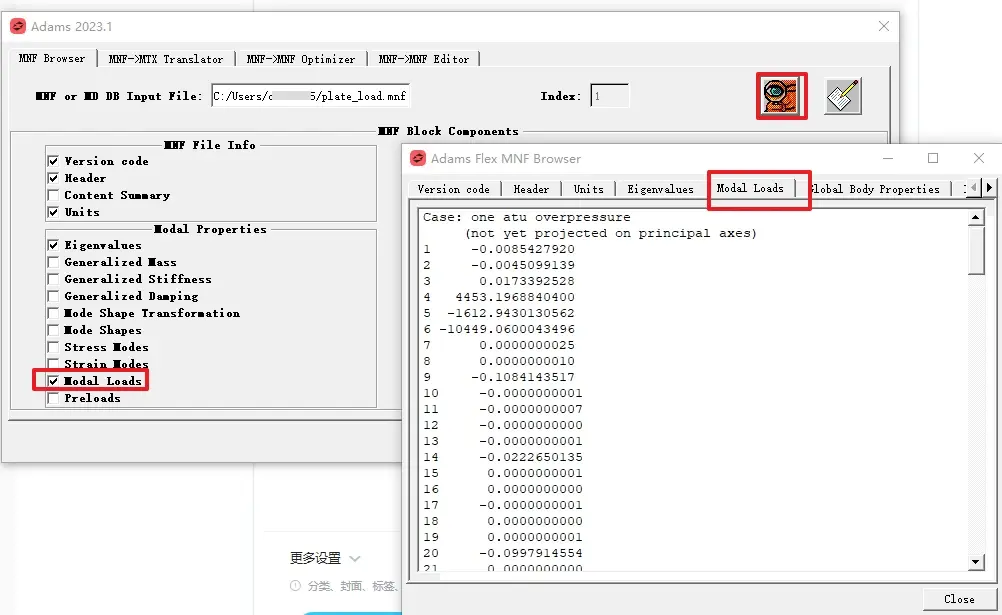The image size is (1002, 615).
Task: Click the '(not yet projected on principal axes)' line
Action: tap(611, 233)
